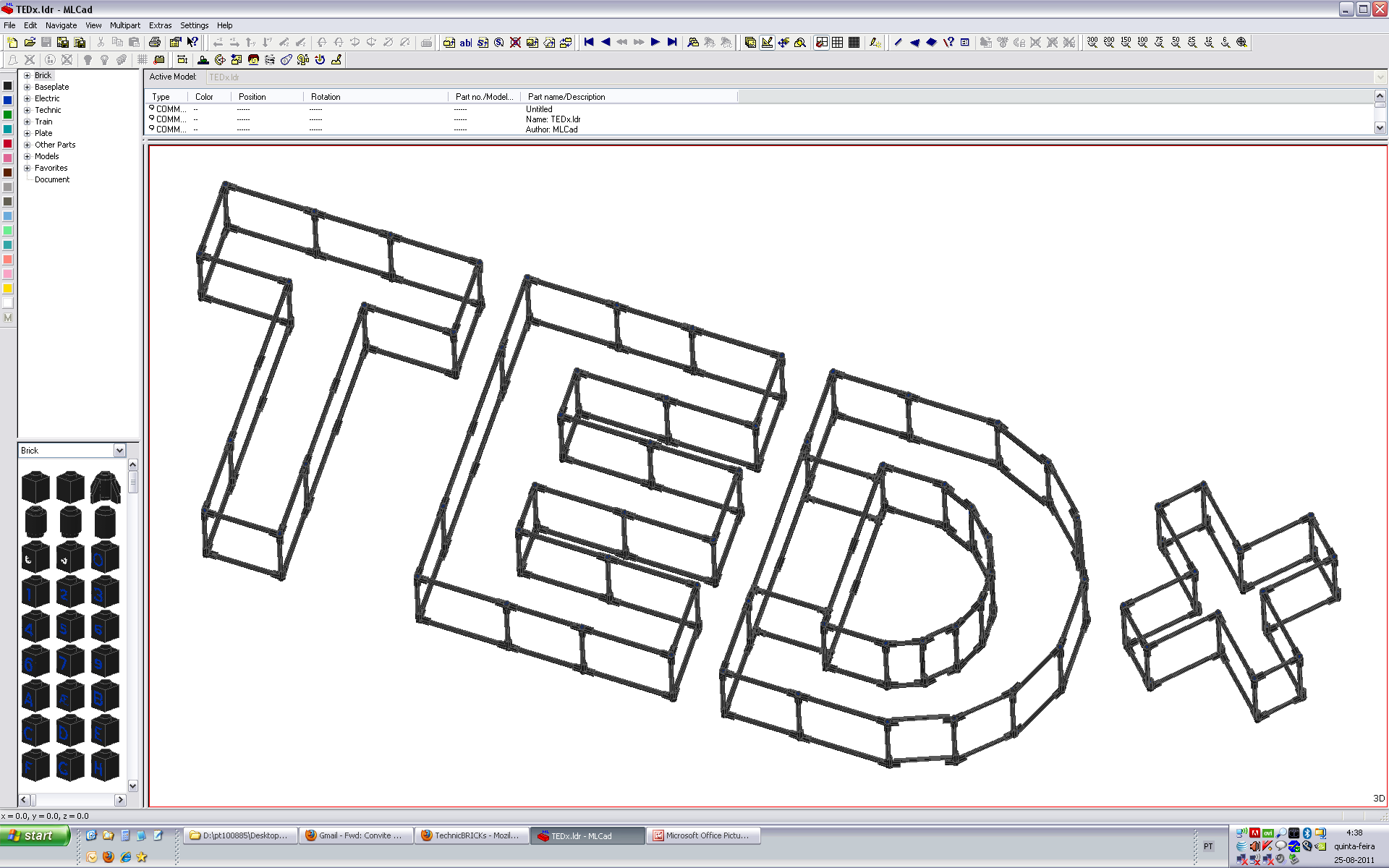Expand the Technic tree node
The width and height of the screenshot is (1389, 868).
click(27, 110)
